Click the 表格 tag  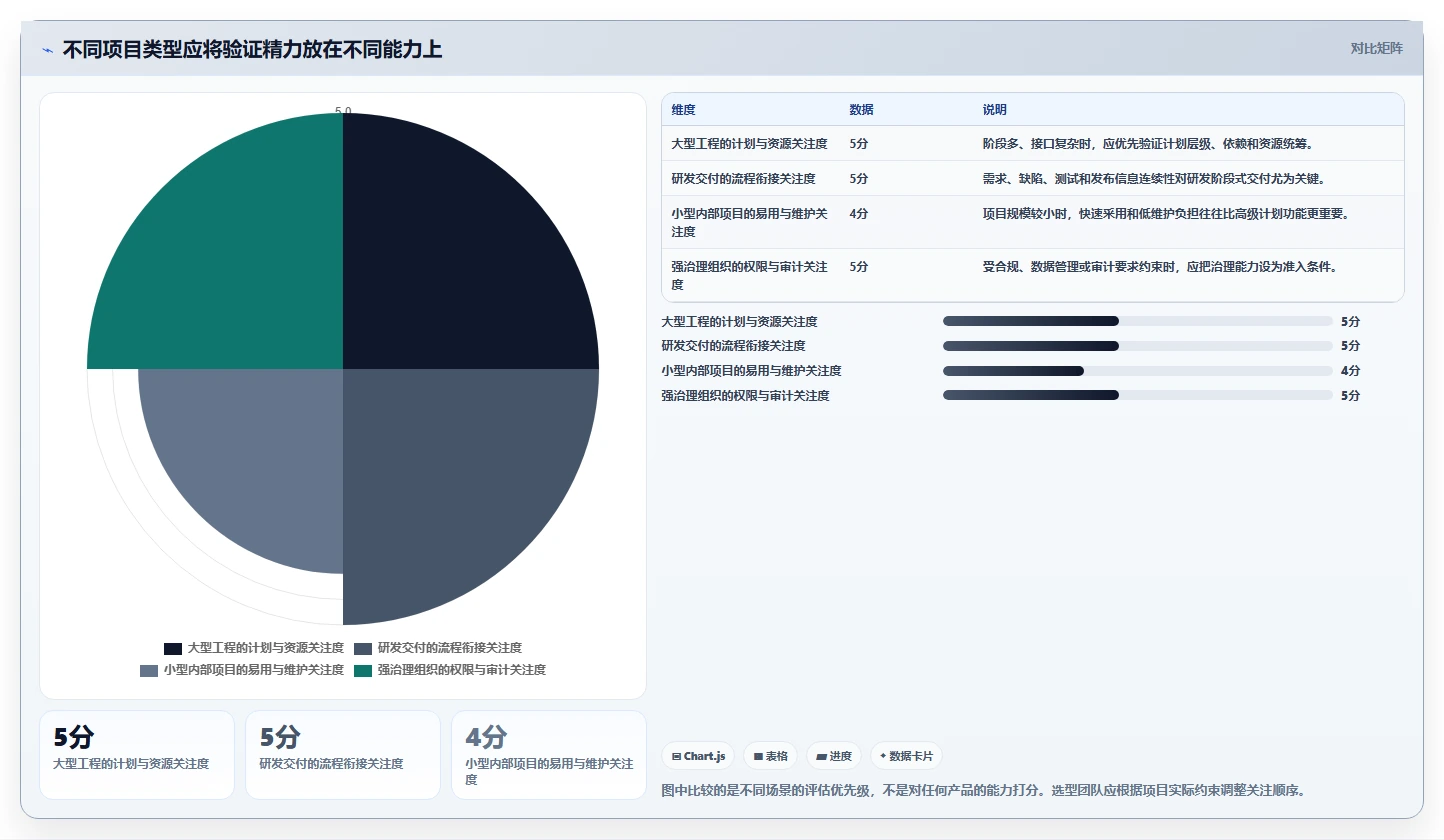click(x=770, y=756)
